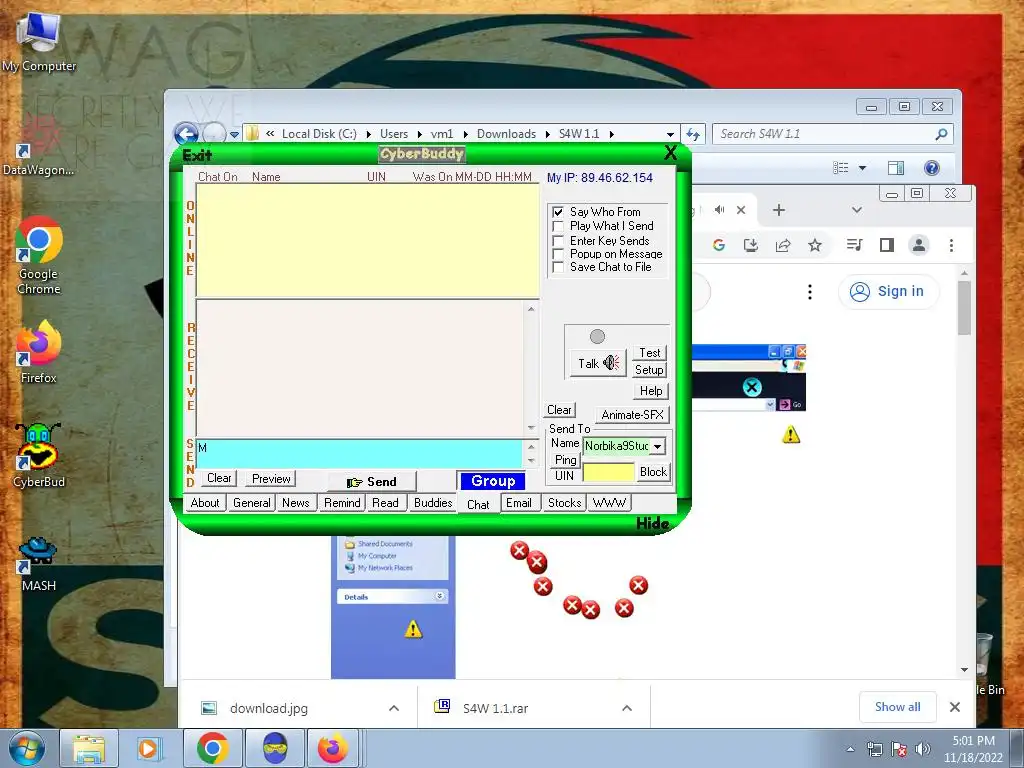Open Chrome media control icon
The width and height of the screenshot is (1024, 768).
click(x=854, y=245)
